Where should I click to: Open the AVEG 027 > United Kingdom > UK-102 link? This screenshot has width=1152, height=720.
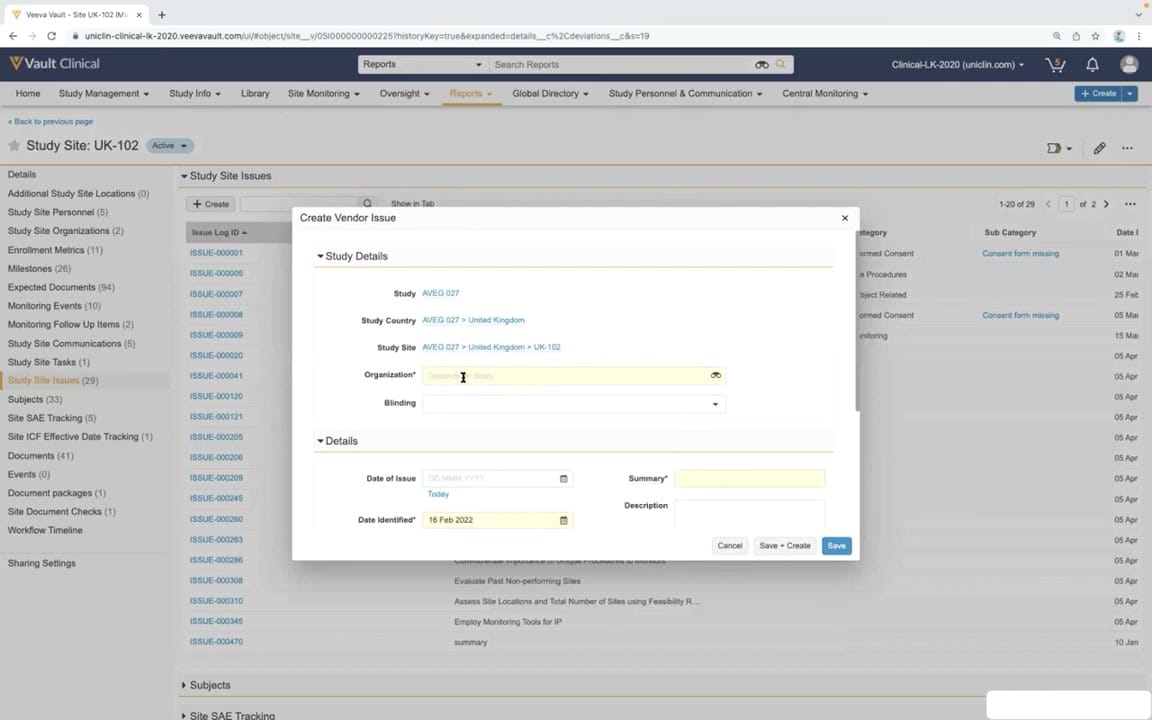pyautogui.click(x=491, y=348)
